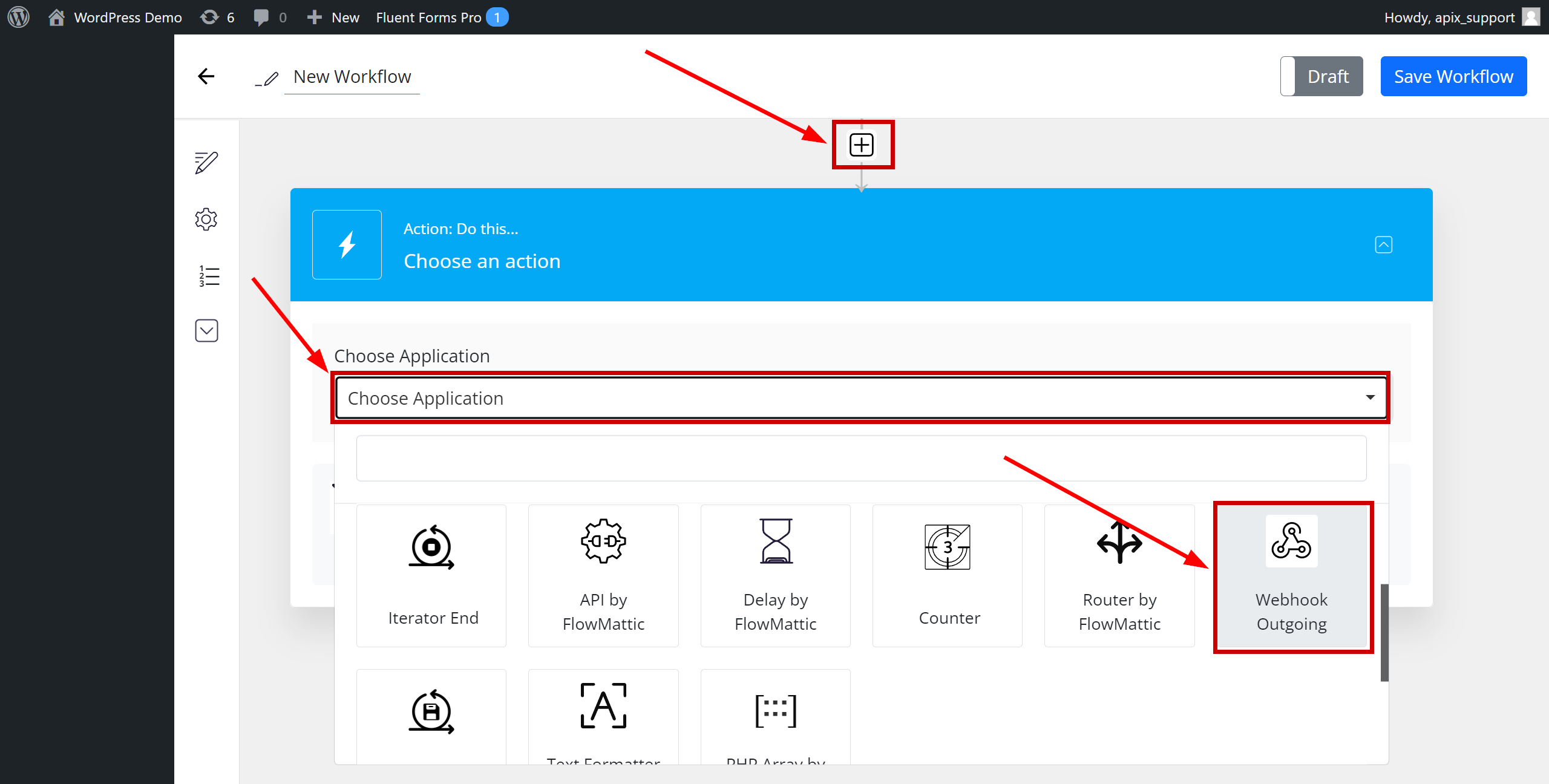Open the sidebar pencil notes icon

tap(206, 163)
